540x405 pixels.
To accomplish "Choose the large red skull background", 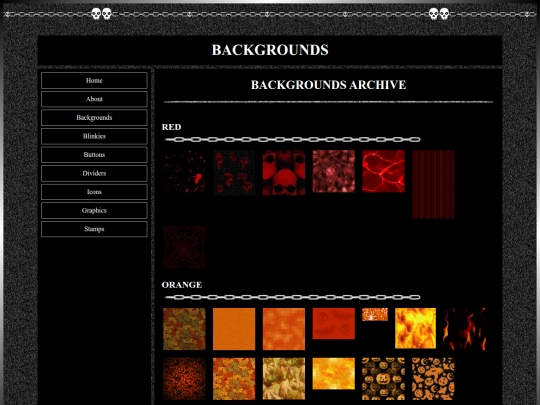I will click(284, 173).
